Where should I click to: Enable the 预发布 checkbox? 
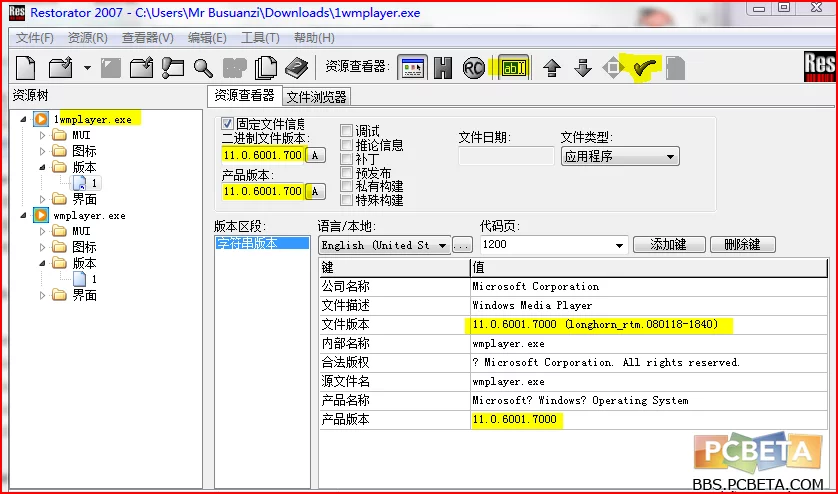coord(346,172)
